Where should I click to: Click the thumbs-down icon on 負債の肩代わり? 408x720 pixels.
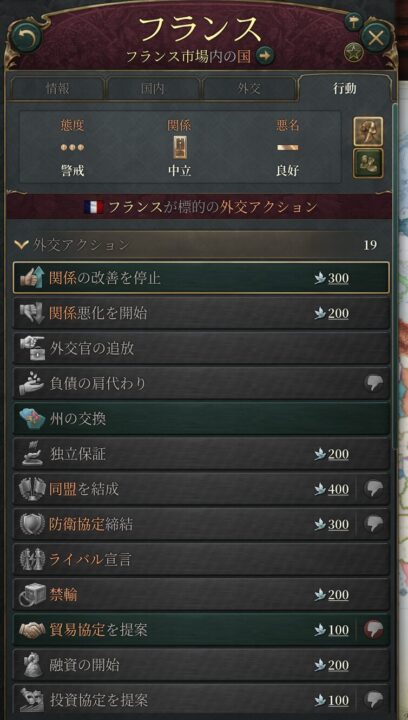coord(374,383)
